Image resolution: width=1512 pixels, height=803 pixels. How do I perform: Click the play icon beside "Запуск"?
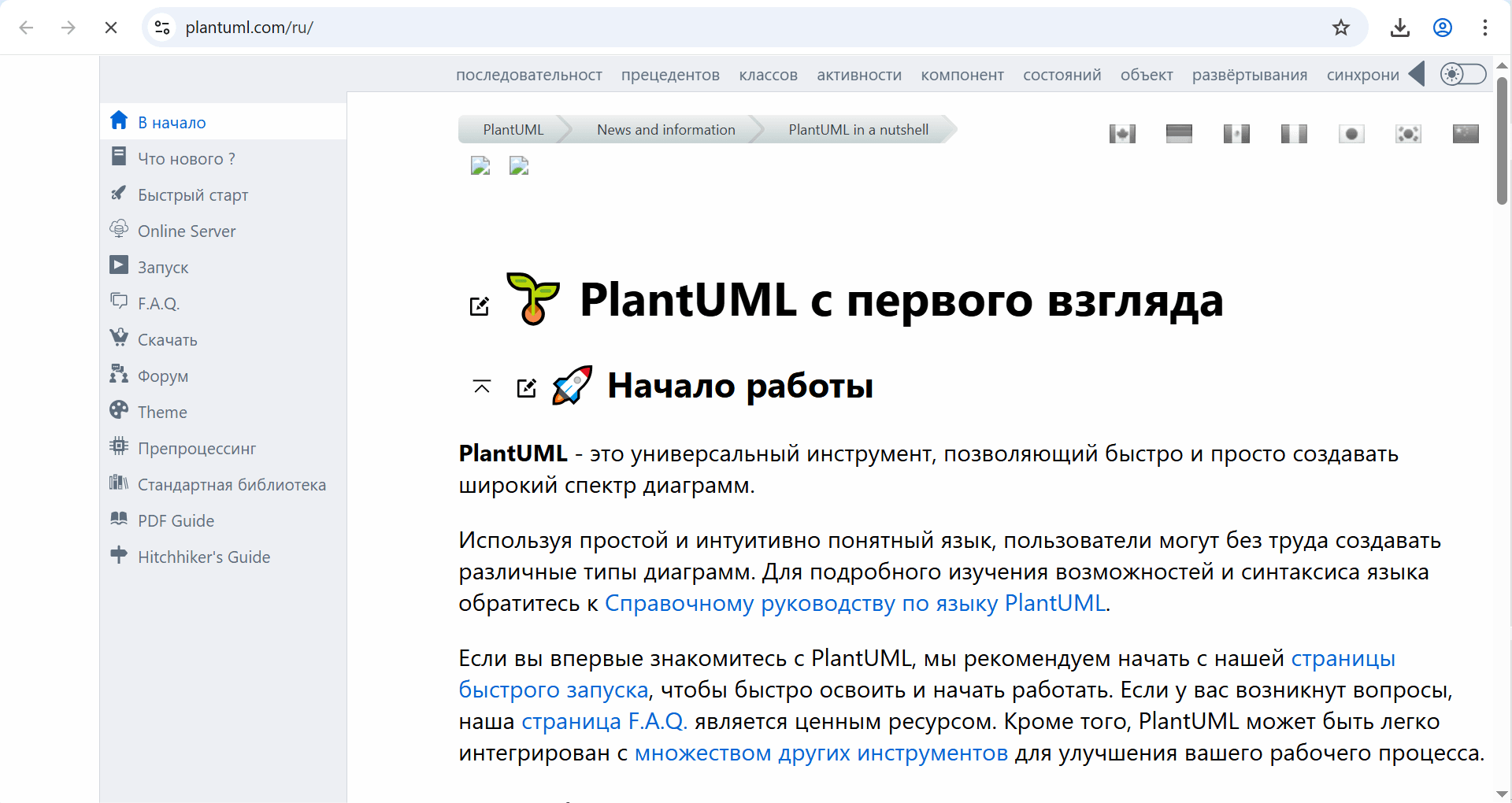click(x=119, y=265)
